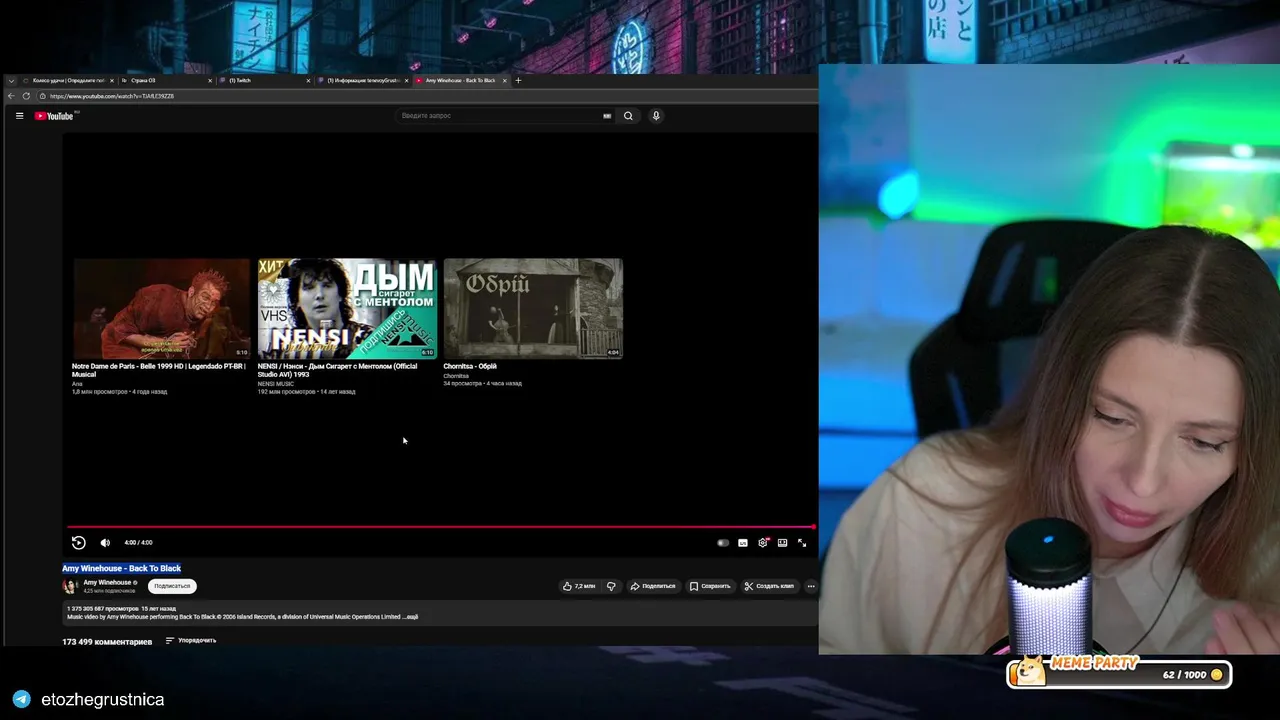This screenshot has width=1280, height=720.
Task: Click the Chornitsa - Обрій title text
Action: 470,366
